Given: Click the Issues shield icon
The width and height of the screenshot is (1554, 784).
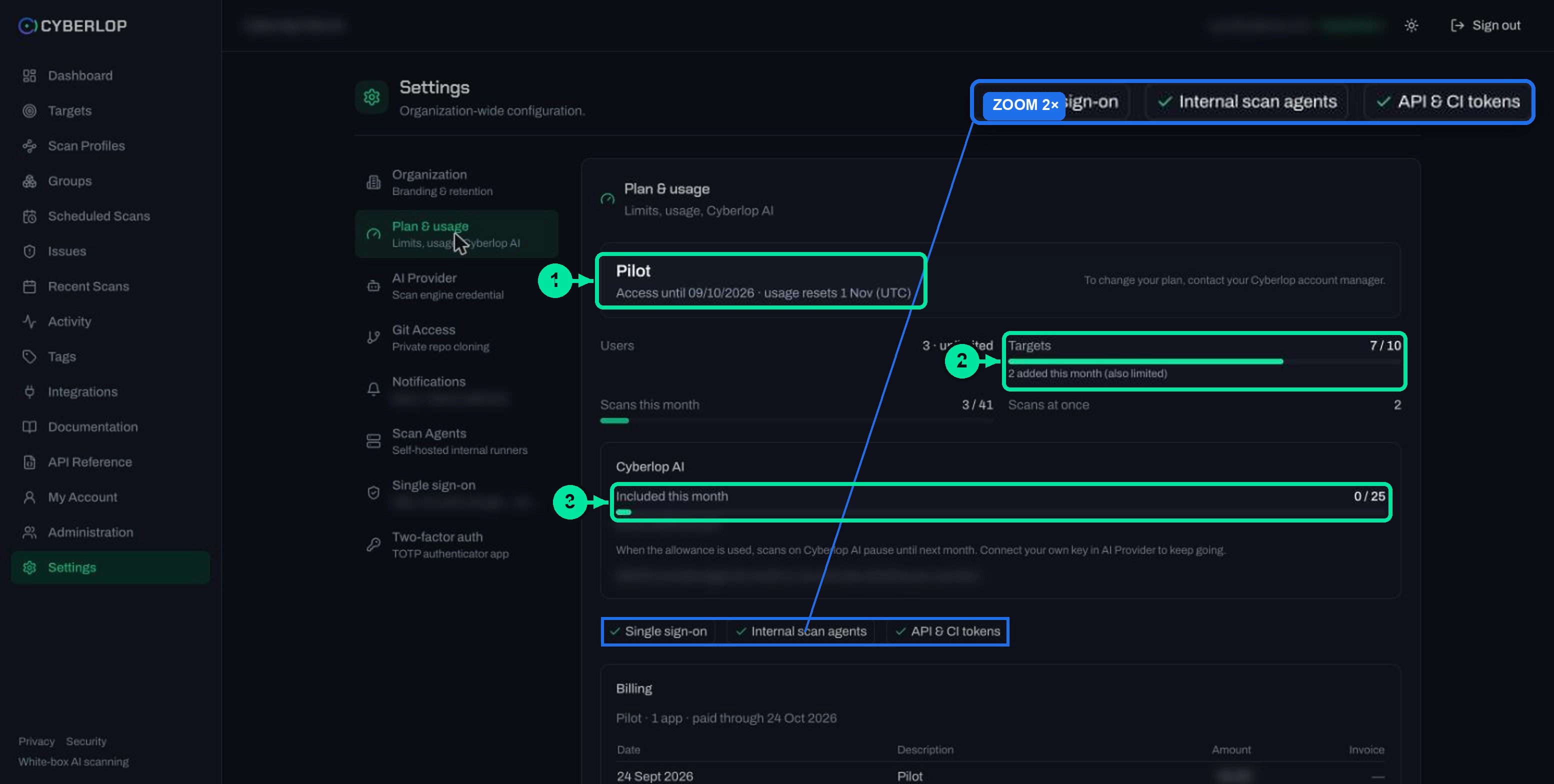Looking at the screenshot, I should point(29,251).
